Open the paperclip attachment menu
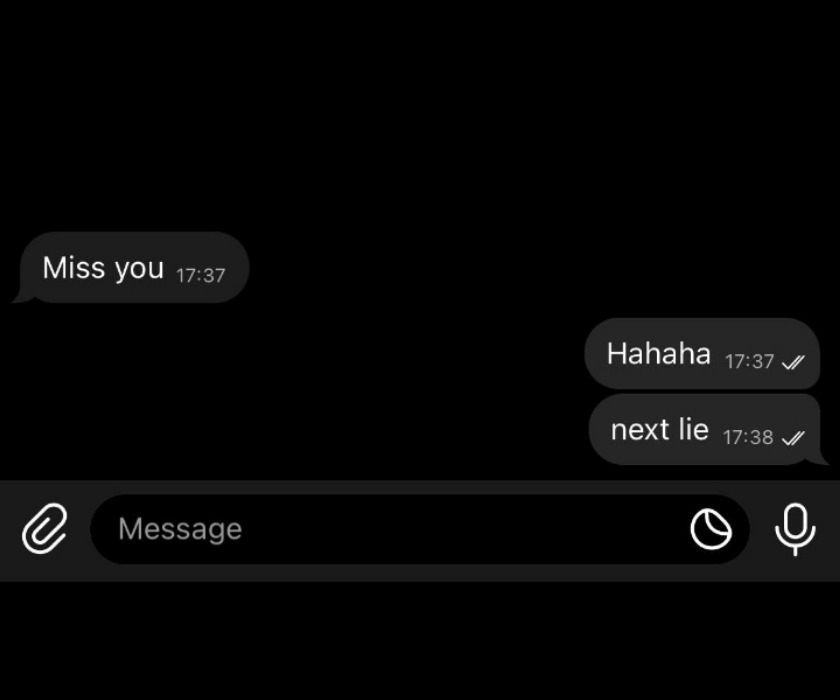Image resolution: width=840 pixels, height=700 pixels. [x=45, y=529]
